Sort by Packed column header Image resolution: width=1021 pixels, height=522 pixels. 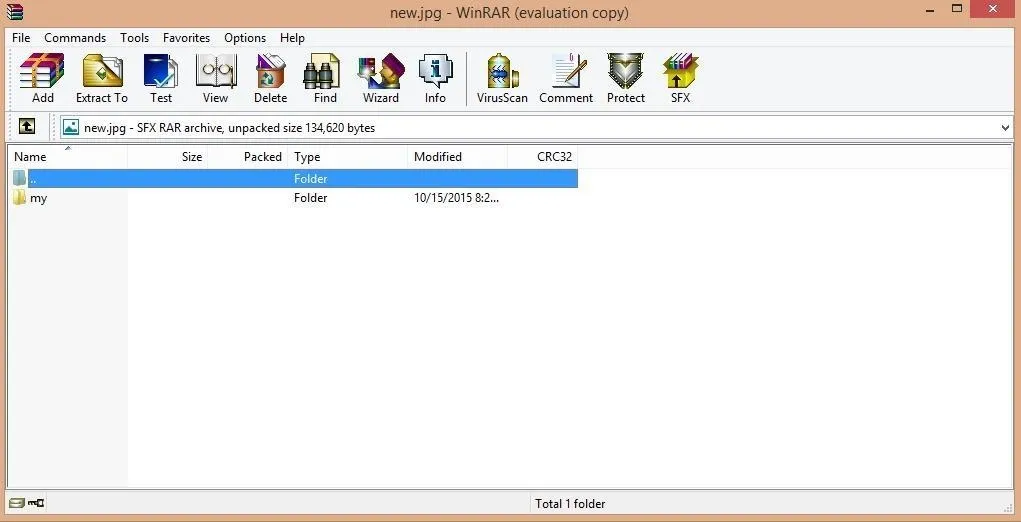click(247, 157)
